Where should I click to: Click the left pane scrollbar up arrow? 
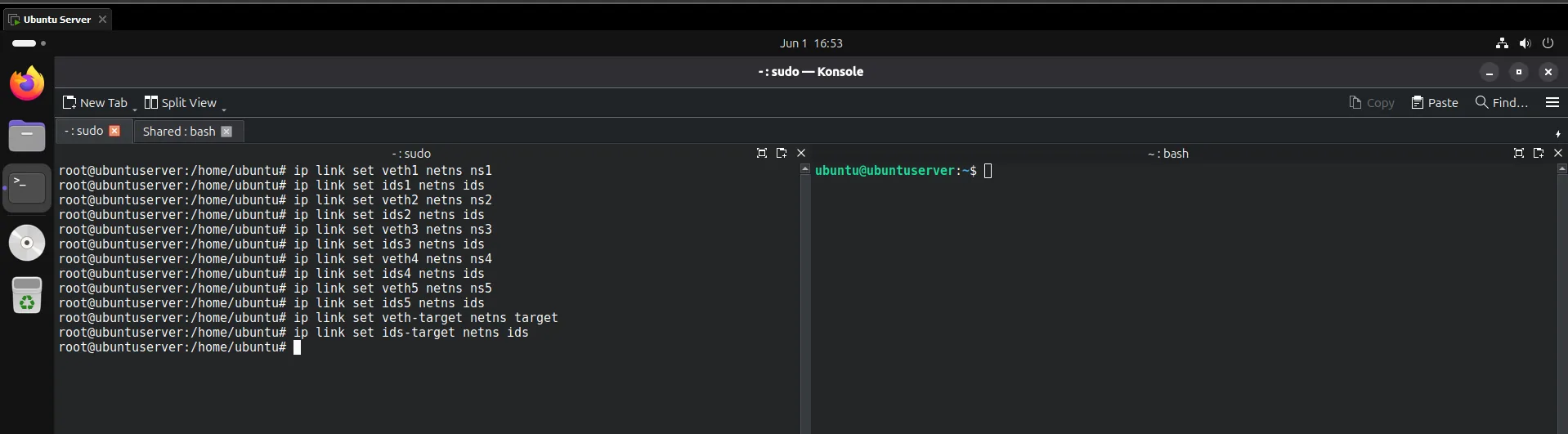[x=805, y=169]
